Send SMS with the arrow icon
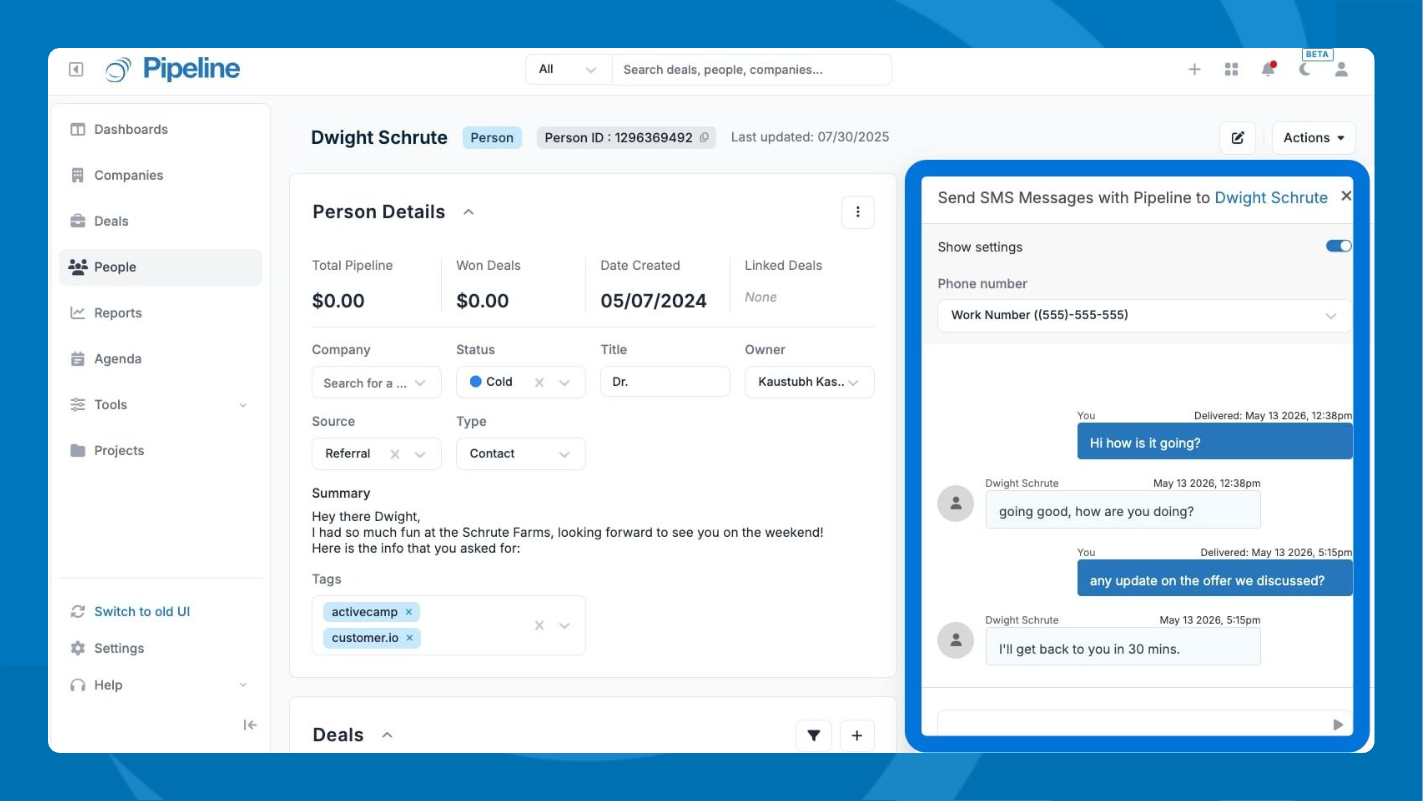Screen dimensions: 1423x801 tap(1338, 725)
